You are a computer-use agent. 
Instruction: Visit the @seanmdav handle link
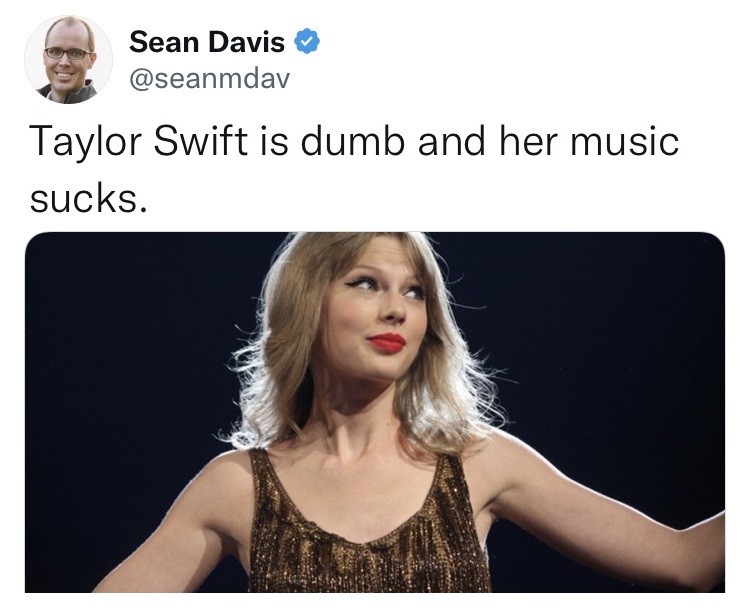point(210,78)
